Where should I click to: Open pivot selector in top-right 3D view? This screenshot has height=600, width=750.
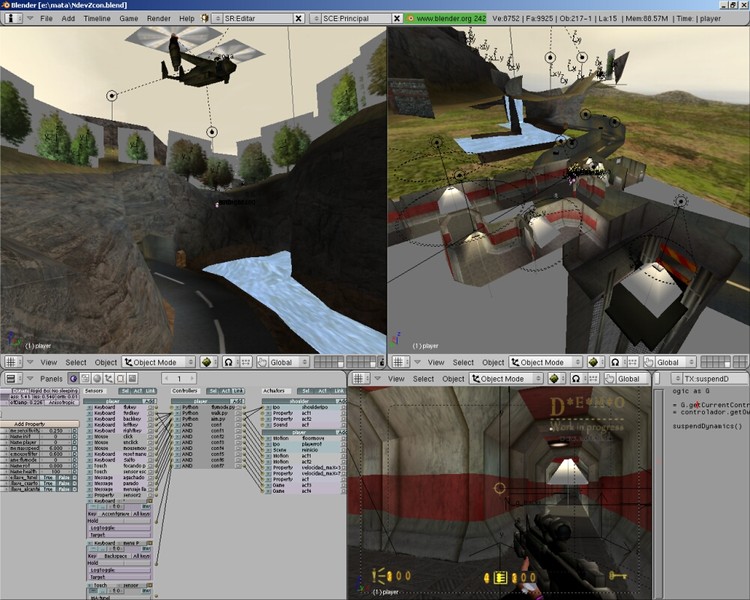(x=616, y=362)
